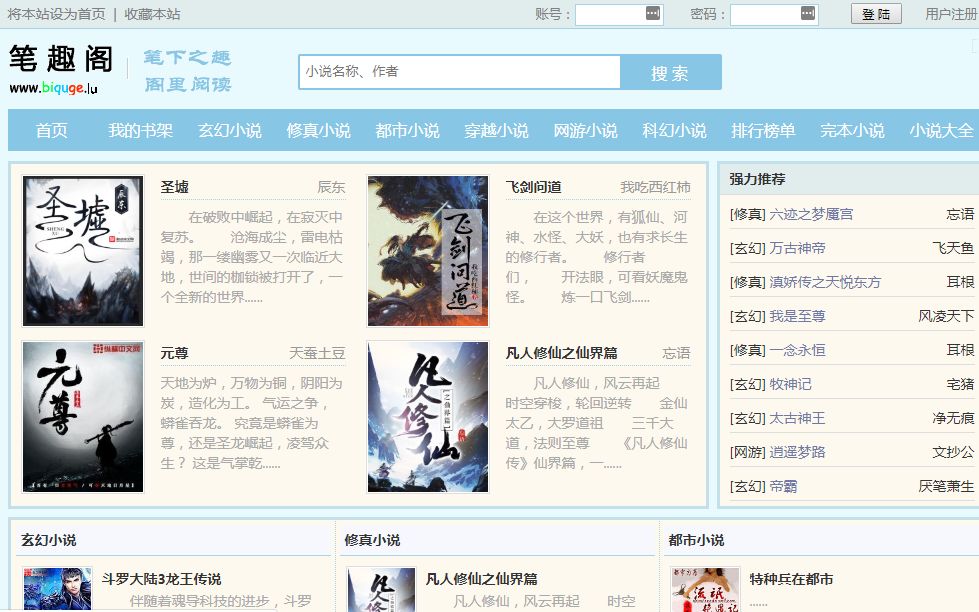Image resolution: width=979 pixels, height=612 pixels.
Task: Click author 宅猪 in recommendations
Action: 960,384
